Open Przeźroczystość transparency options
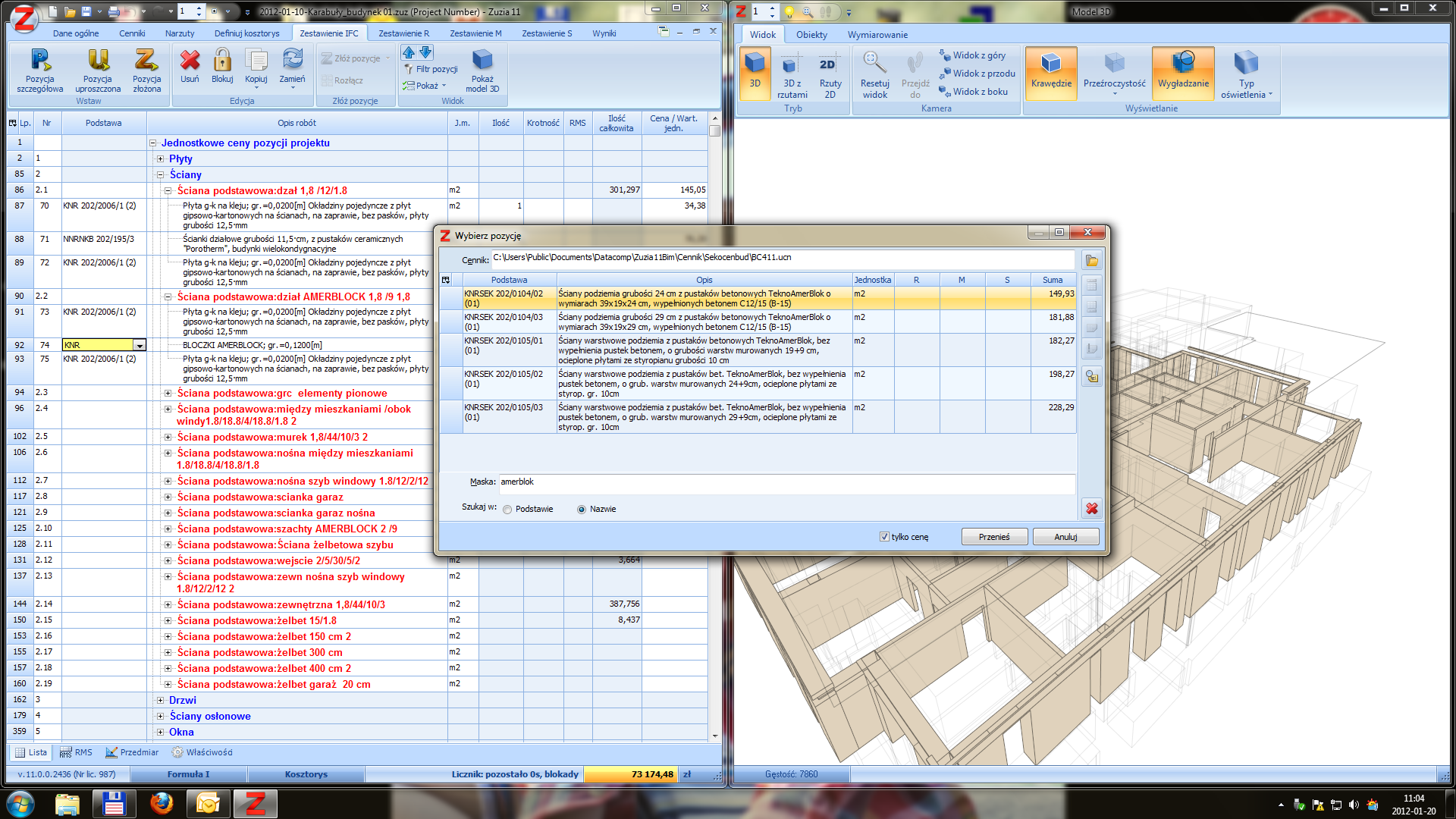Image resolution: width=1456 pixels, height=819 pixels. tap(1114, 74)
